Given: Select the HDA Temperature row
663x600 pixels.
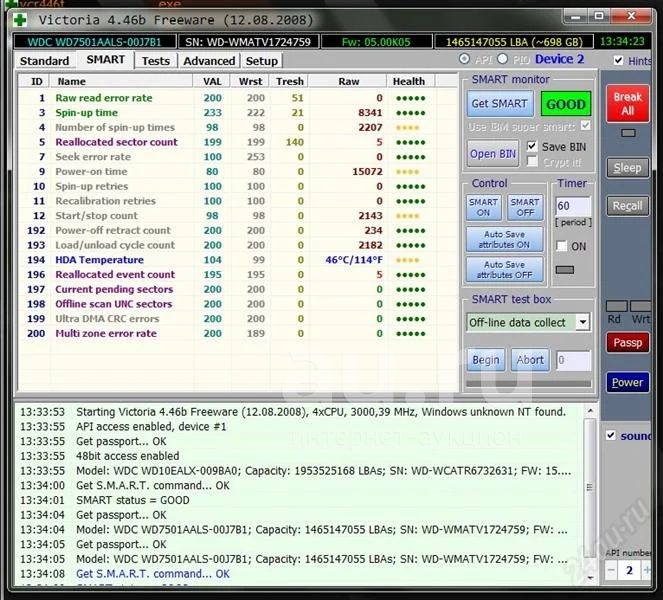Looking at the screenshot, I should point(237,260).
